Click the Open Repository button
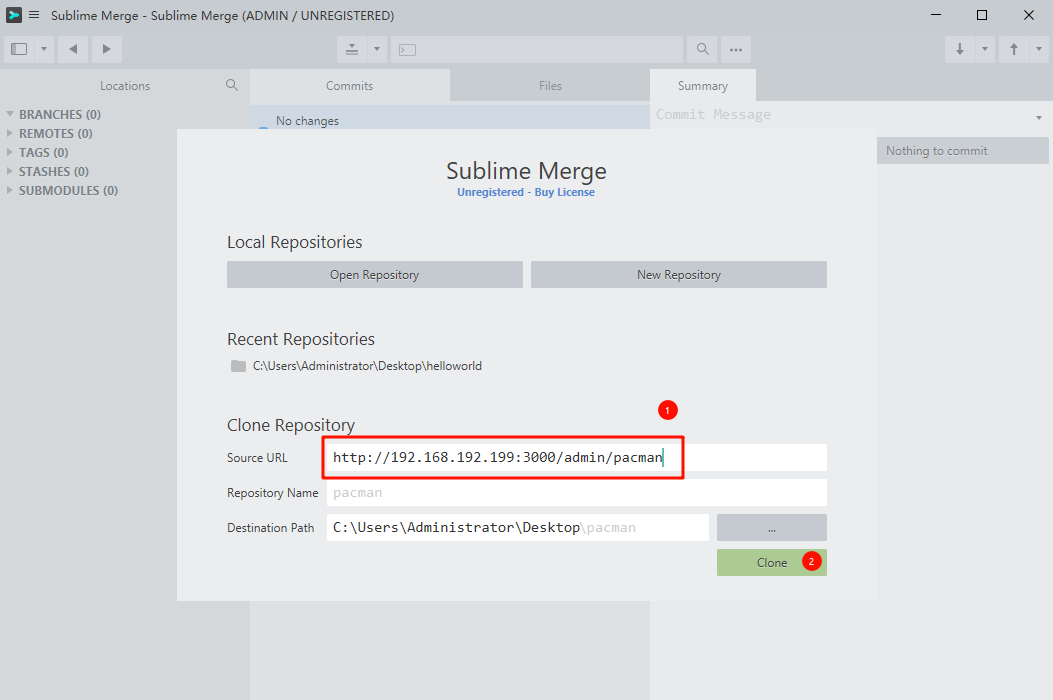This screenshot has height=700, width=1053. click(374, 275)
